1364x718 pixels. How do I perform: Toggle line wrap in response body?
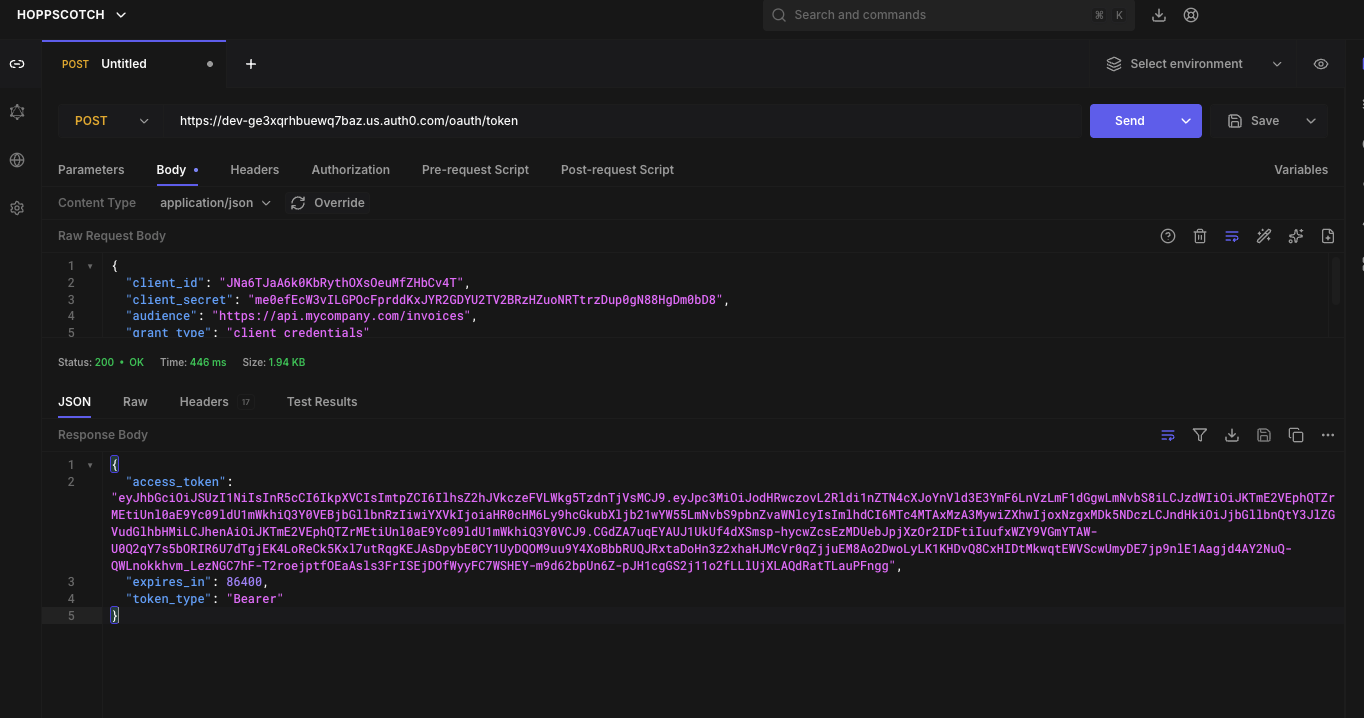point(1168,435)
